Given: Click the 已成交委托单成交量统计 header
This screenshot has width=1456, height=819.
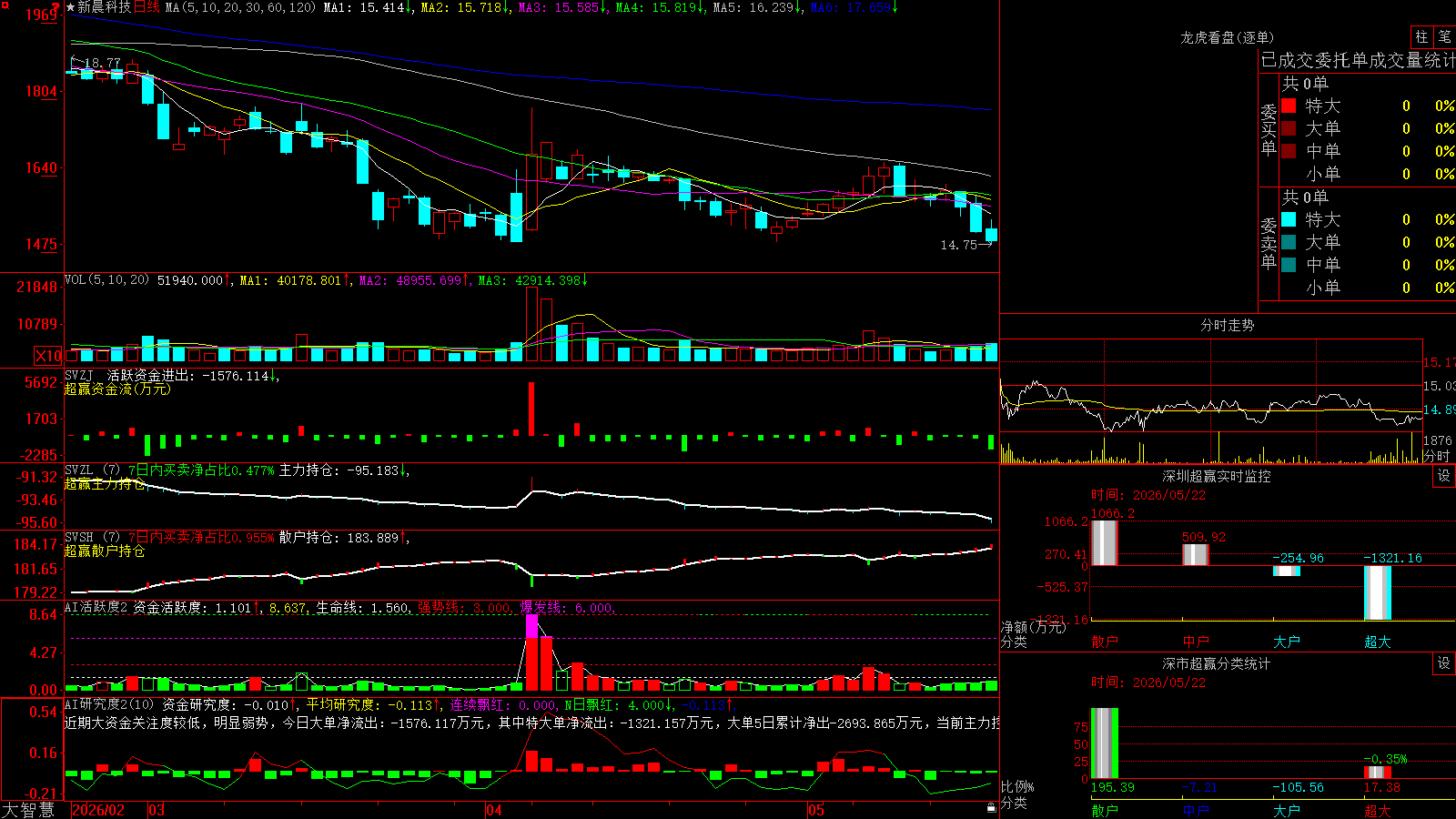Looking at the screenshot, I should [x=1358, y=60].
